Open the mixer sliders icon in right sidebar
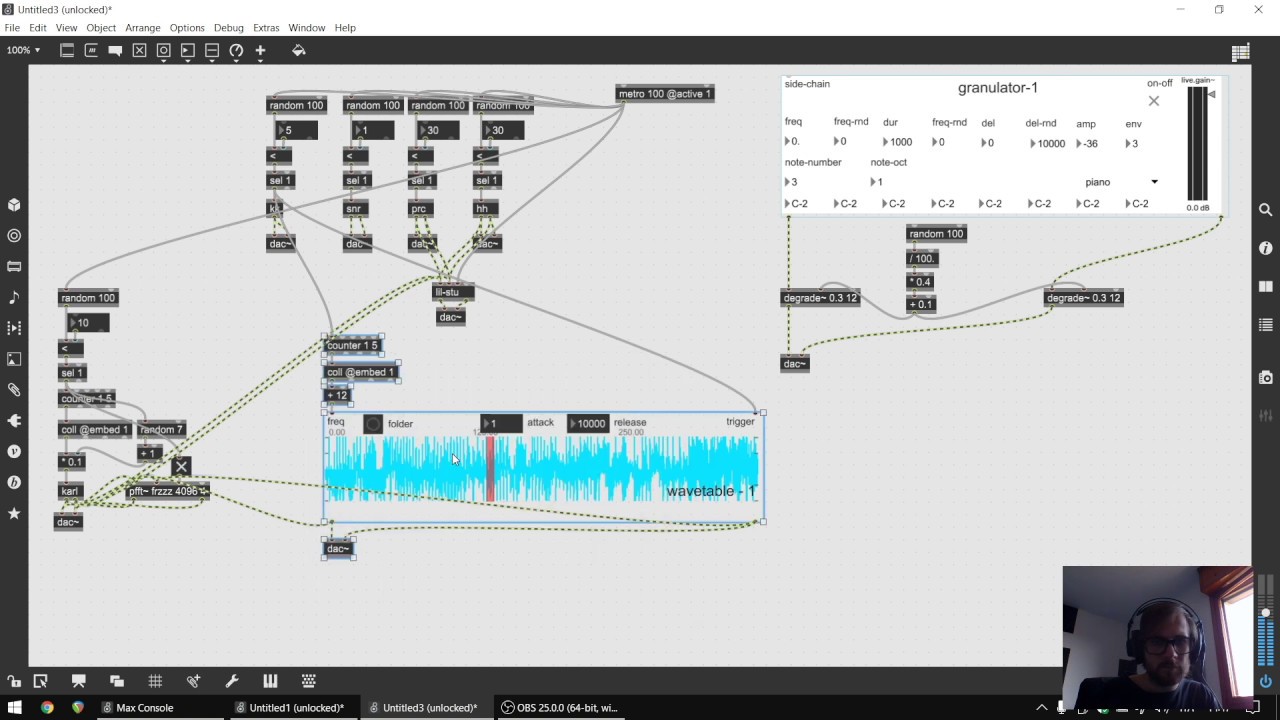Image resolution: width=1280 pixels, height=720 pixels. click(x=1266, y=415)
